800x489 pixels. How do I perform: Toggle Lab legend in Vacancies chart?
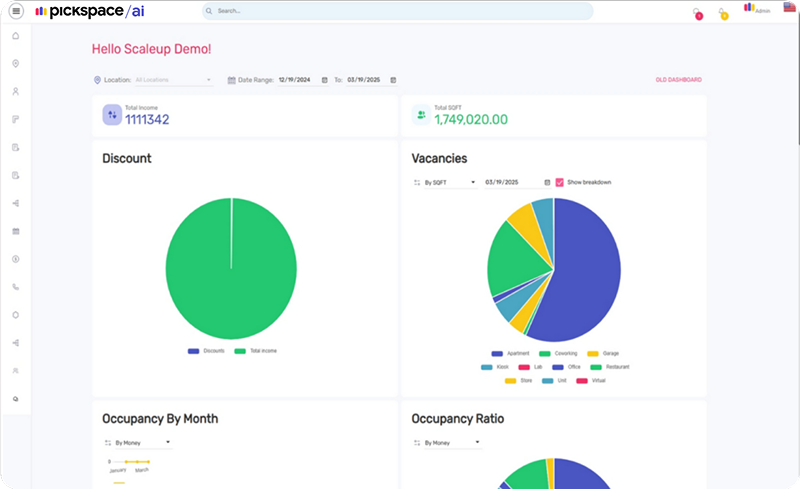coord(531,367)
